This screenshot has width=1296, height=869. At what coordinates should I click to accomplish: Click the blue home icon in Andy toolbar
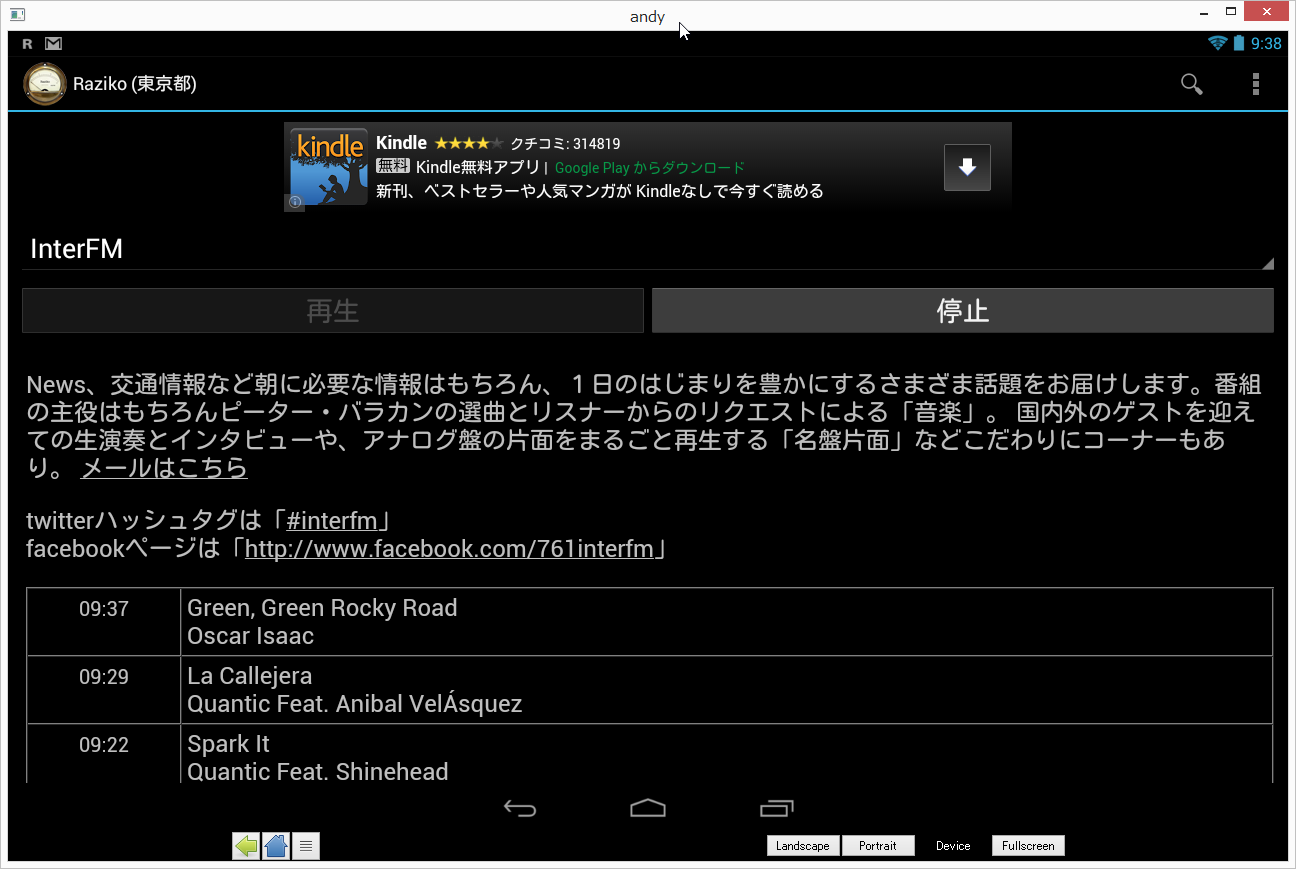click(277, 846)
